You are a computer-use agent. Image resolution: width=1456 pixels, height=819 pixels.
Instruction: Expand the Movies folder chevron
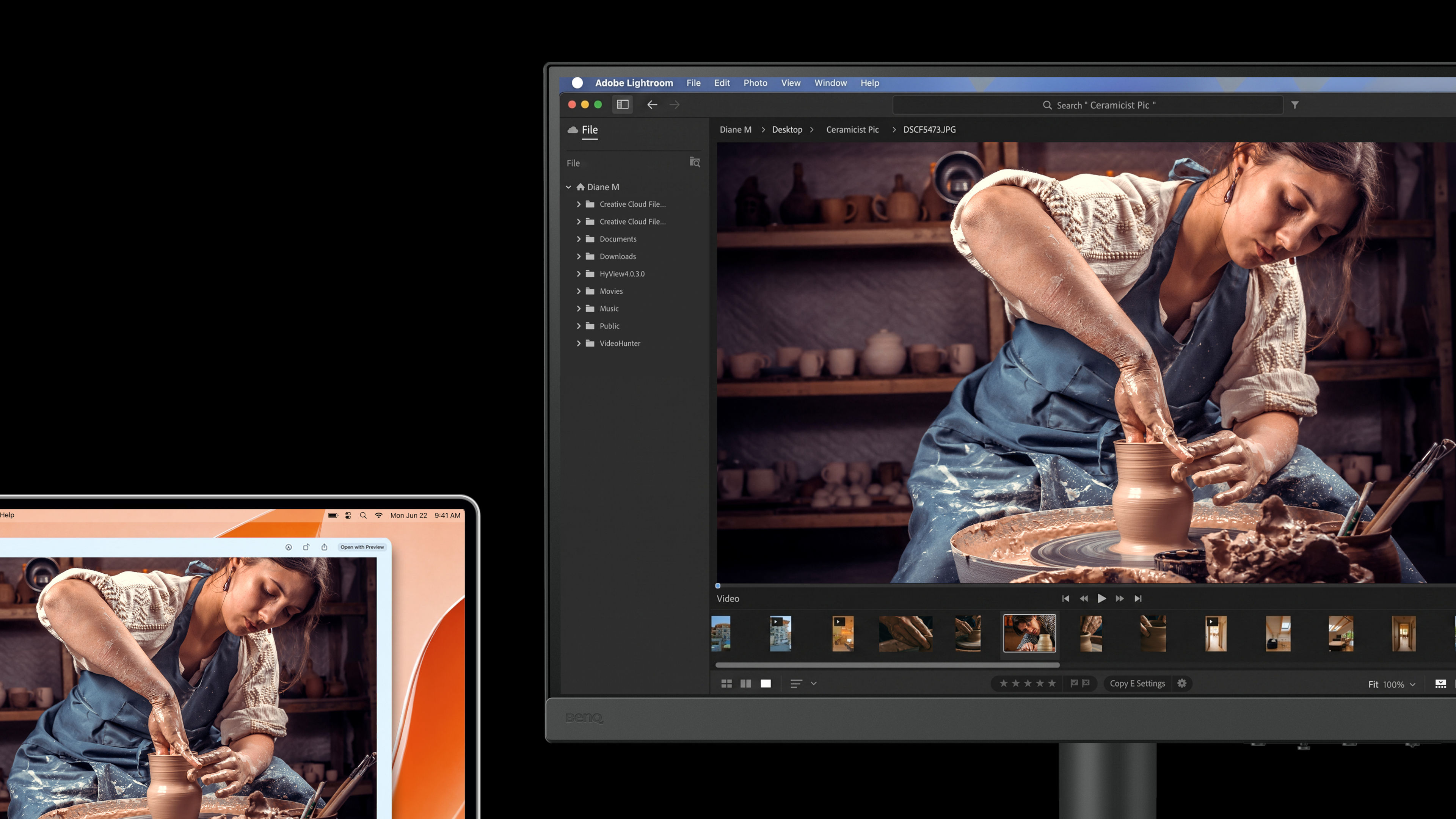(x=579, y=292)
